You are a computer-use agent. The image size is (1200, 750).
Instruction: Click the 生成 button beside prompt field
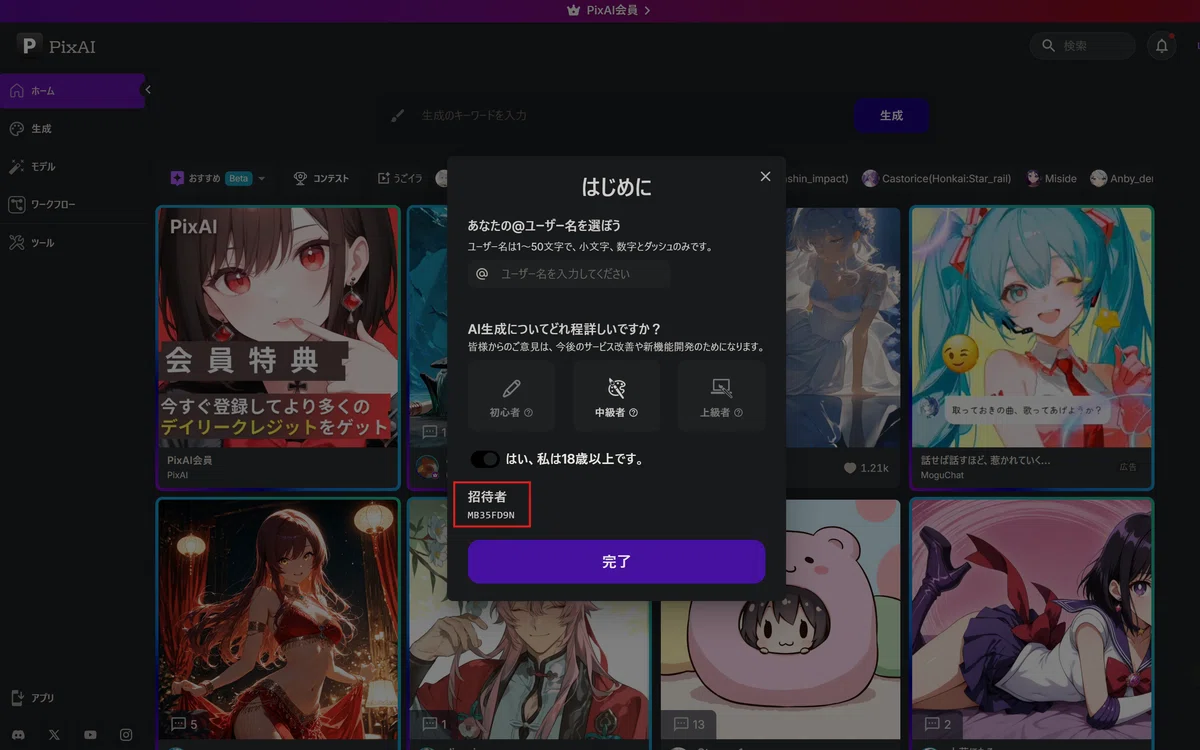pyautogui.click(x=891, y=116)
